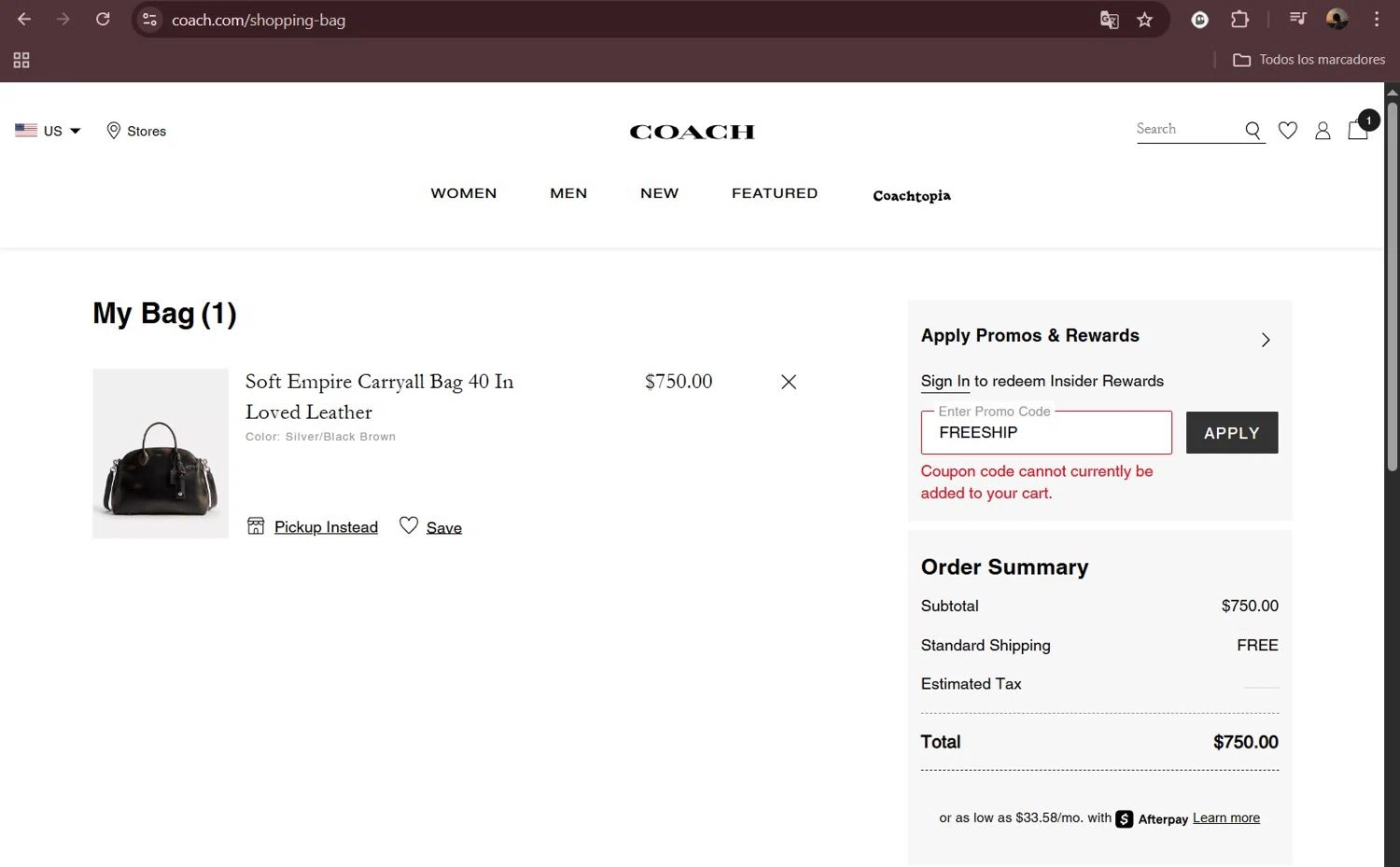1400x867 pixels.
Task: Click the Pickup Instead link
Action: pyautogui.click(x=326, y=527)
